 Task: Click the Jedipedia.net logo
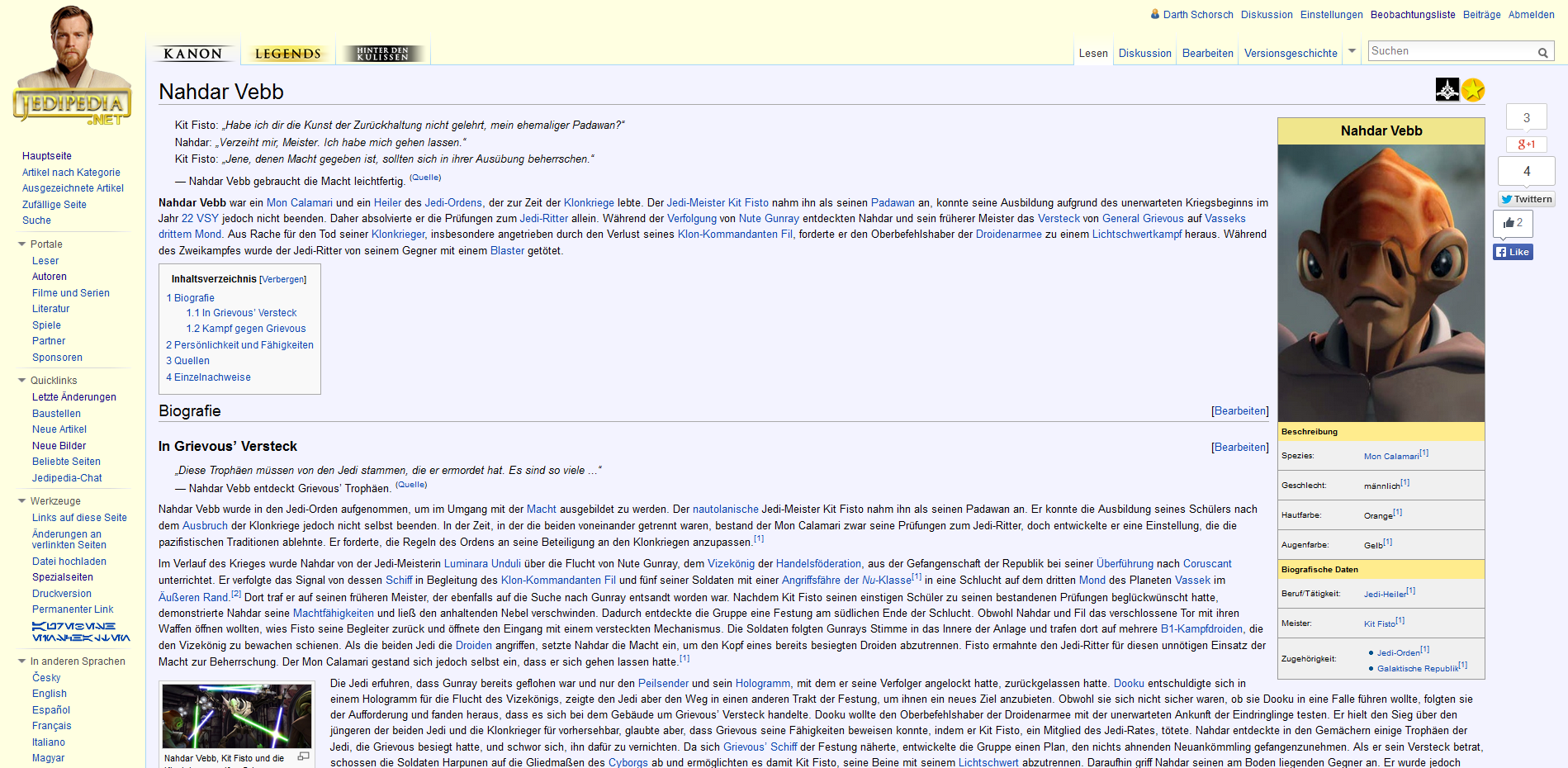[73, 66]
